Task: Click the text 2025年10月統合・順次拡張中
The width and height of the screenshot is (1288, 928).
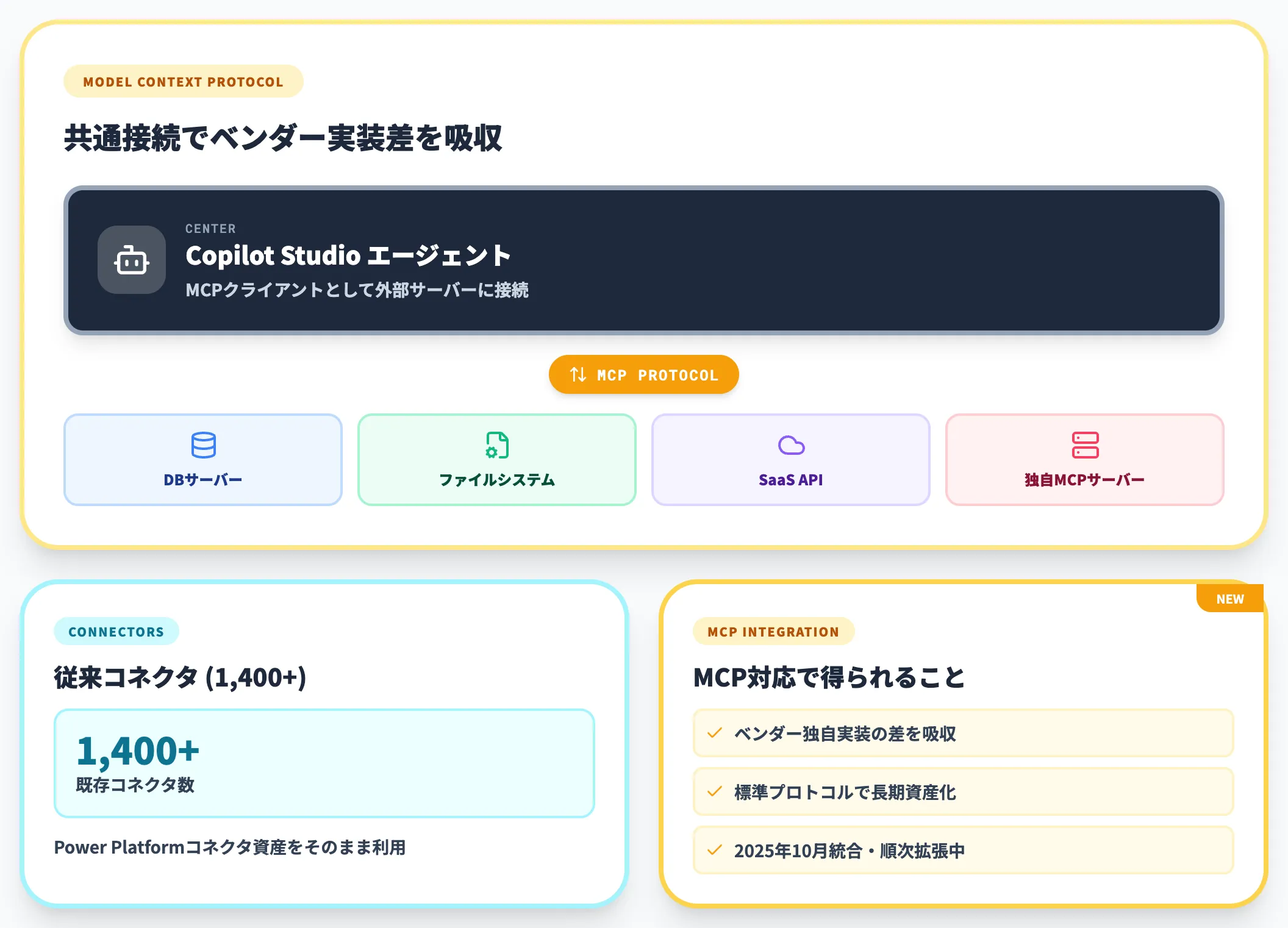Action: click(x=850, y=851)
